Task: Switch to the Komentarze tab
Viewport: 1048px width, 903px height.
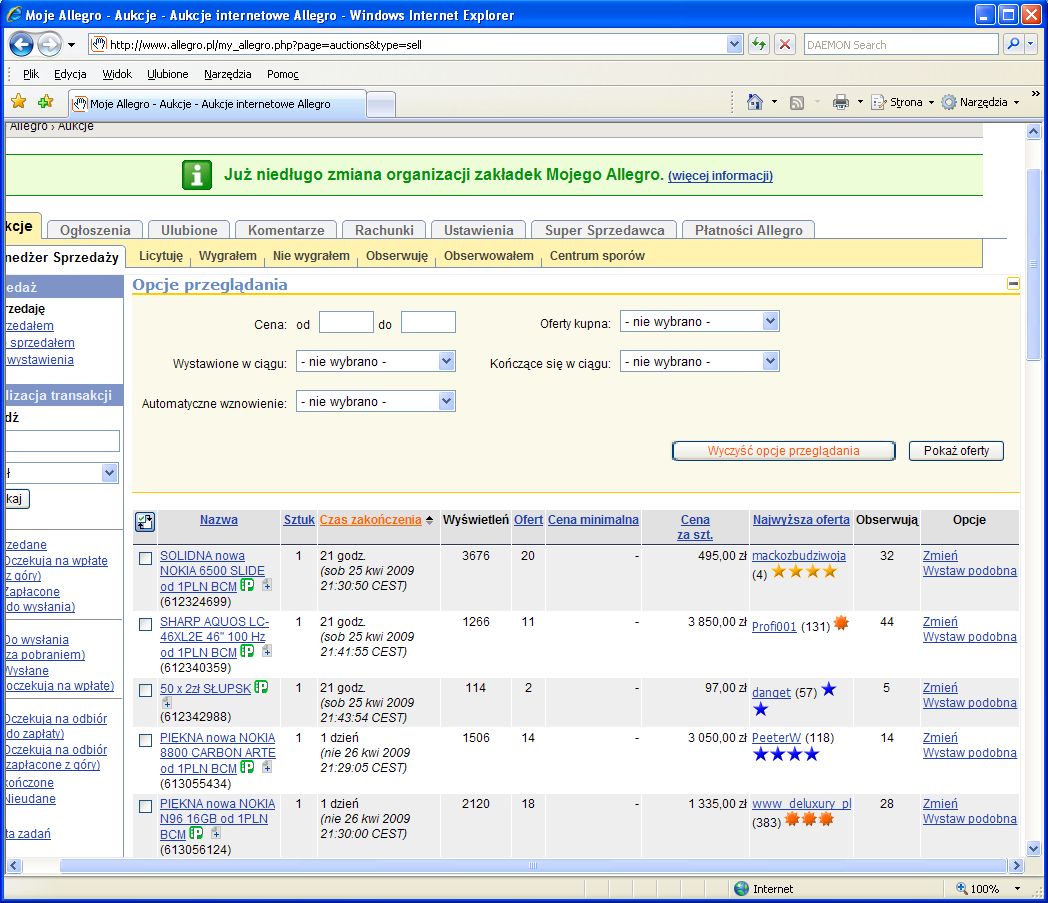Action: click(x=286, y=230)
